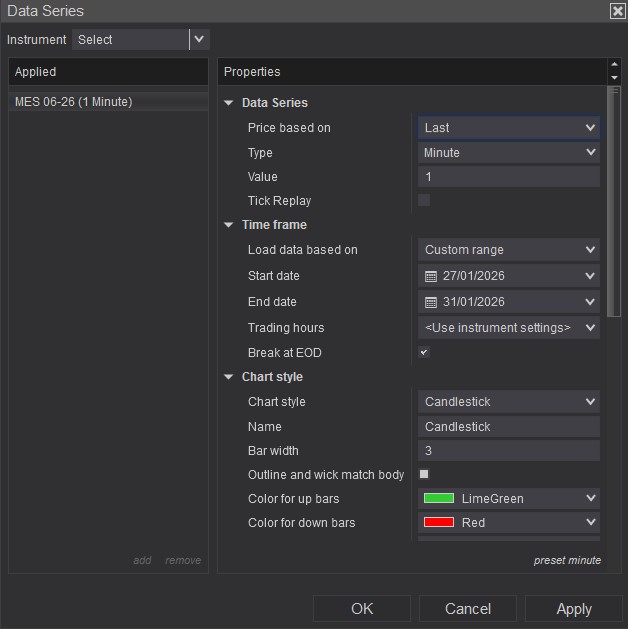Click the properties panel scroll up arrow
The width and height of the screenshot is (628, 629).
(614, 66)
